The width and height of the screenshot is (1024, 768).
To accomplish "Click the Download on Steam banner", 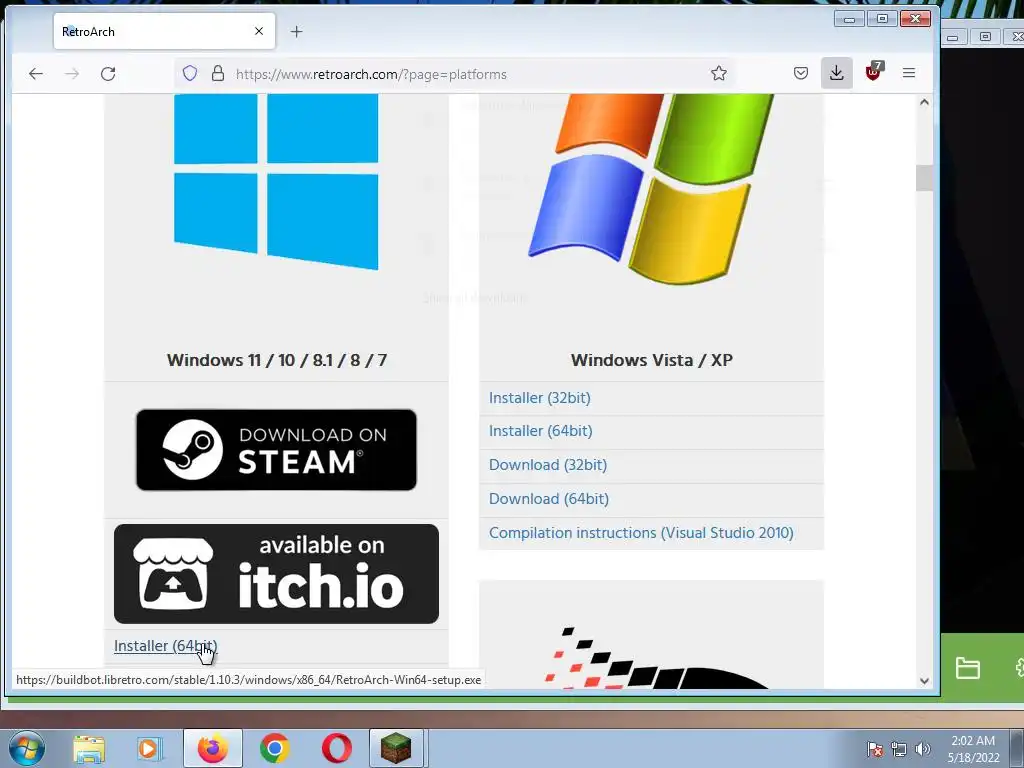I will pyautogui.click(x=276, y=450).
